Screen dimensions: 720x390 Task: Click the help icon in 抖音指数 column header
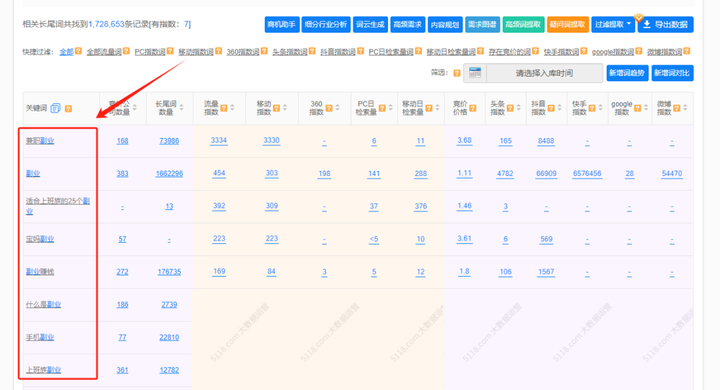(x=551, y=108)
